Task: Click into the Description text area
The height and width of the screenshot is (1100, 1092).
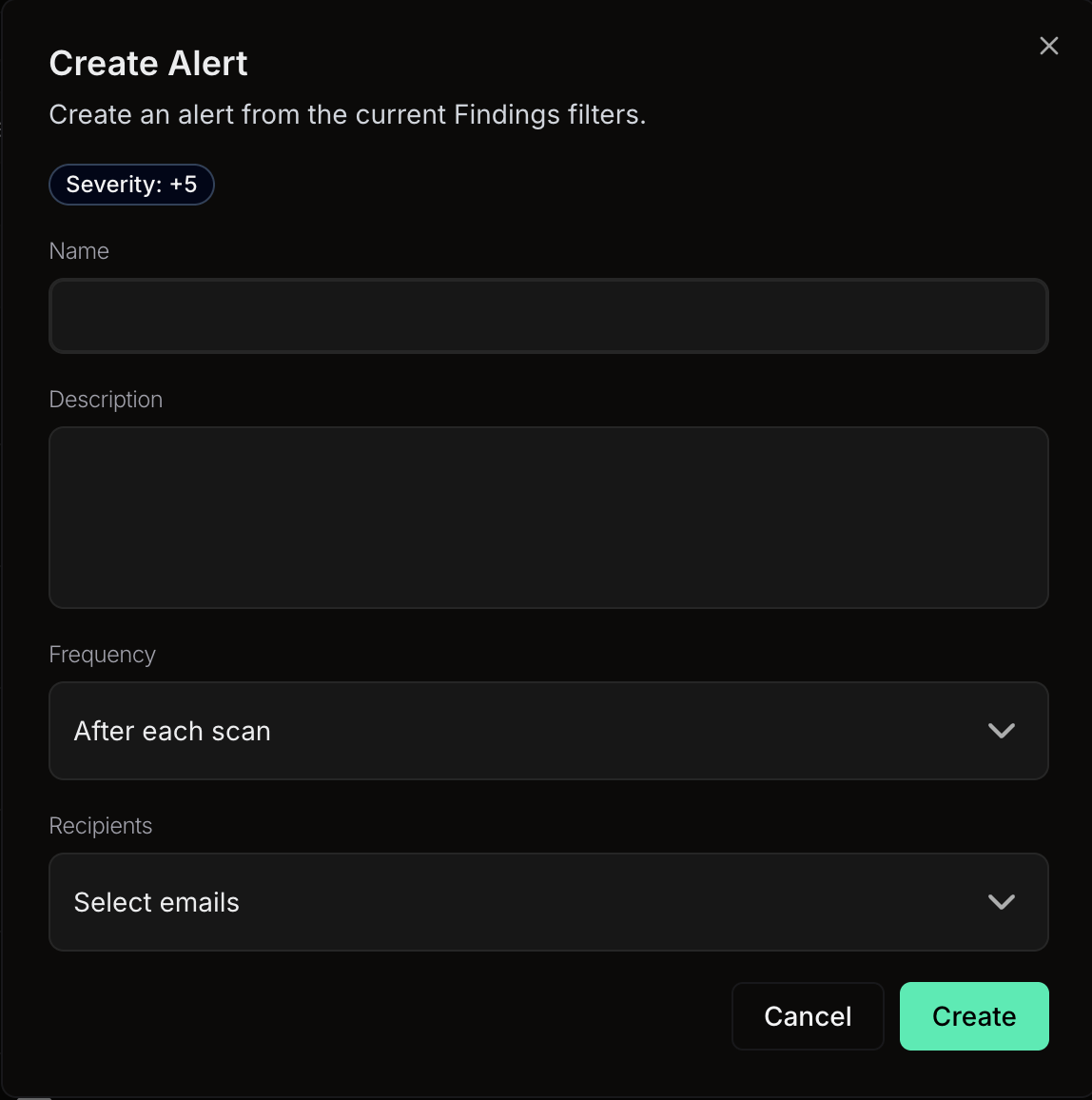Action: click(549, 518)
